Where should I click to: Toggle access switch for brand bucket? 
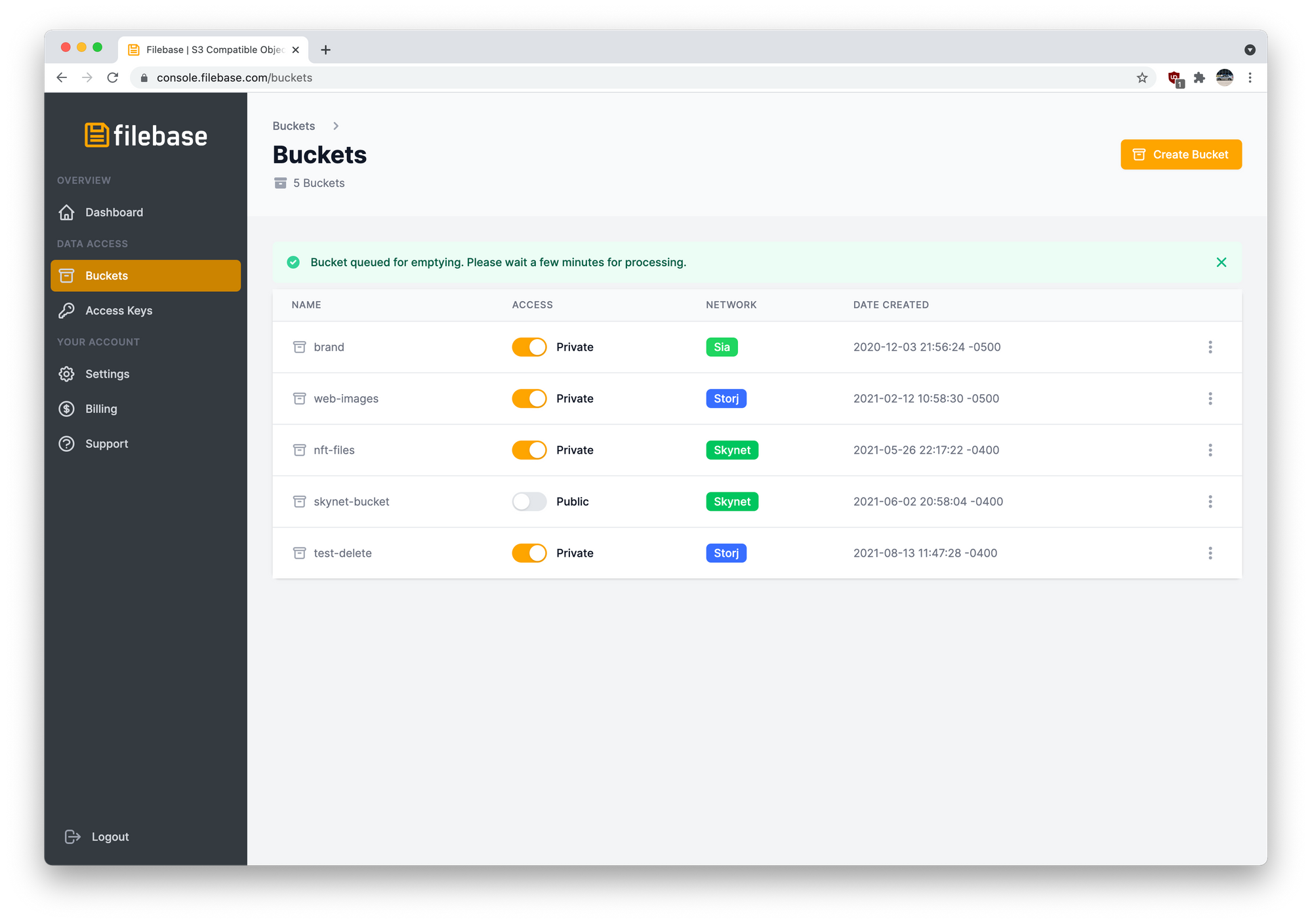click(x=529, y=347)
